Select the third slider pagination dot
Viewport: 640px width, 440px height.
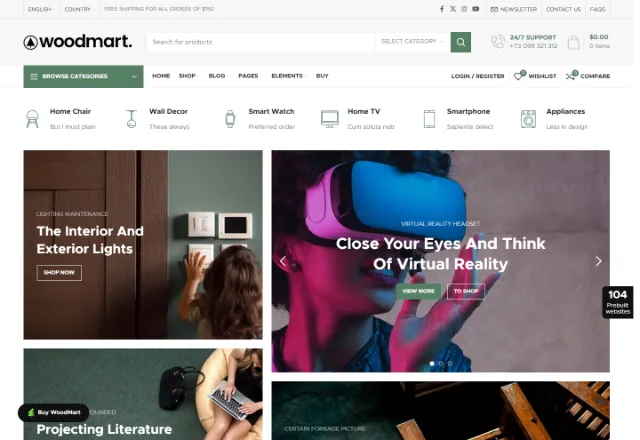click(x=450, y=363)
